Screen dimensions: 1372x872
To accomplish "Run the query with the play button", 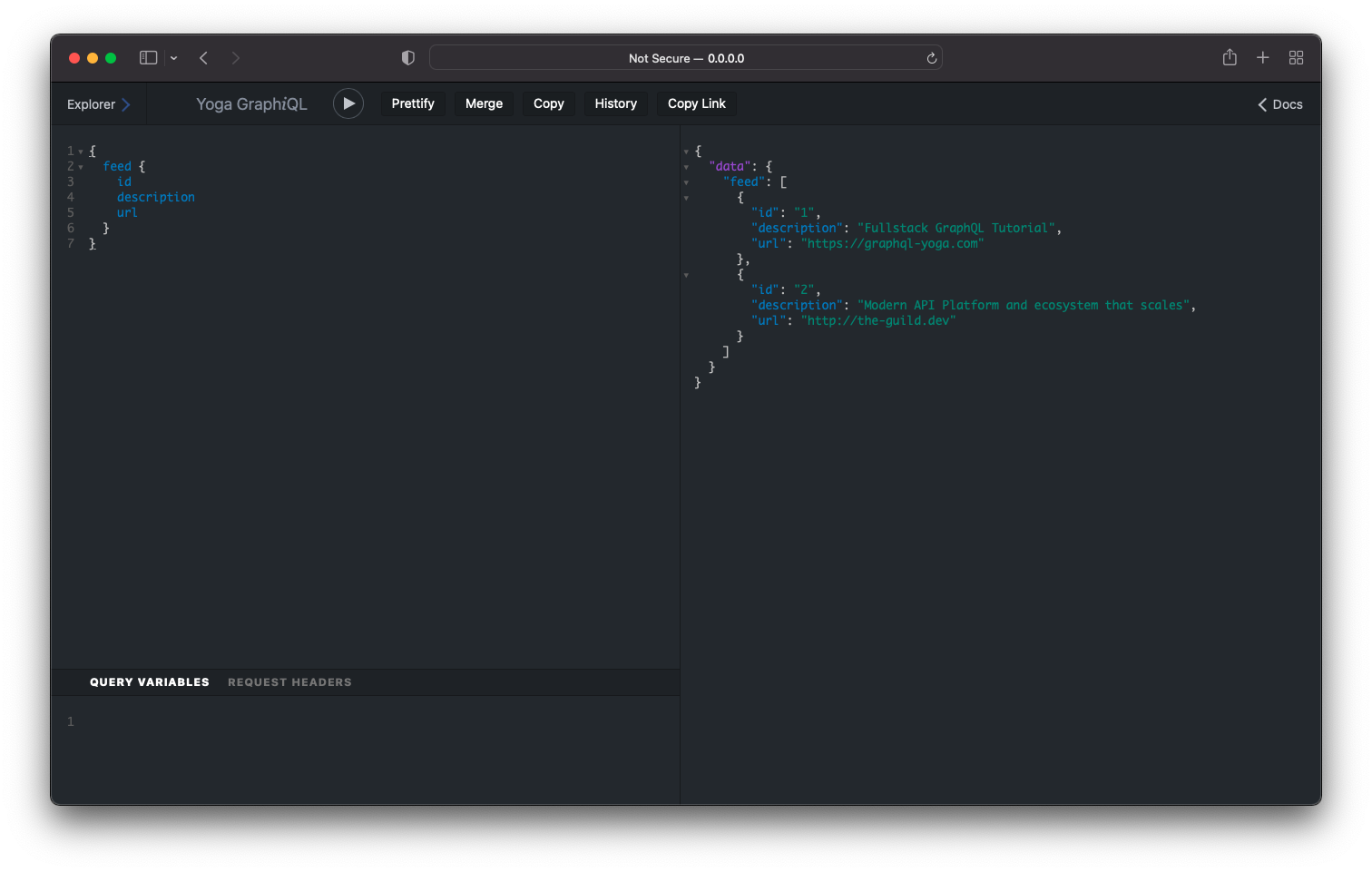I will click(x=348, y=103).
